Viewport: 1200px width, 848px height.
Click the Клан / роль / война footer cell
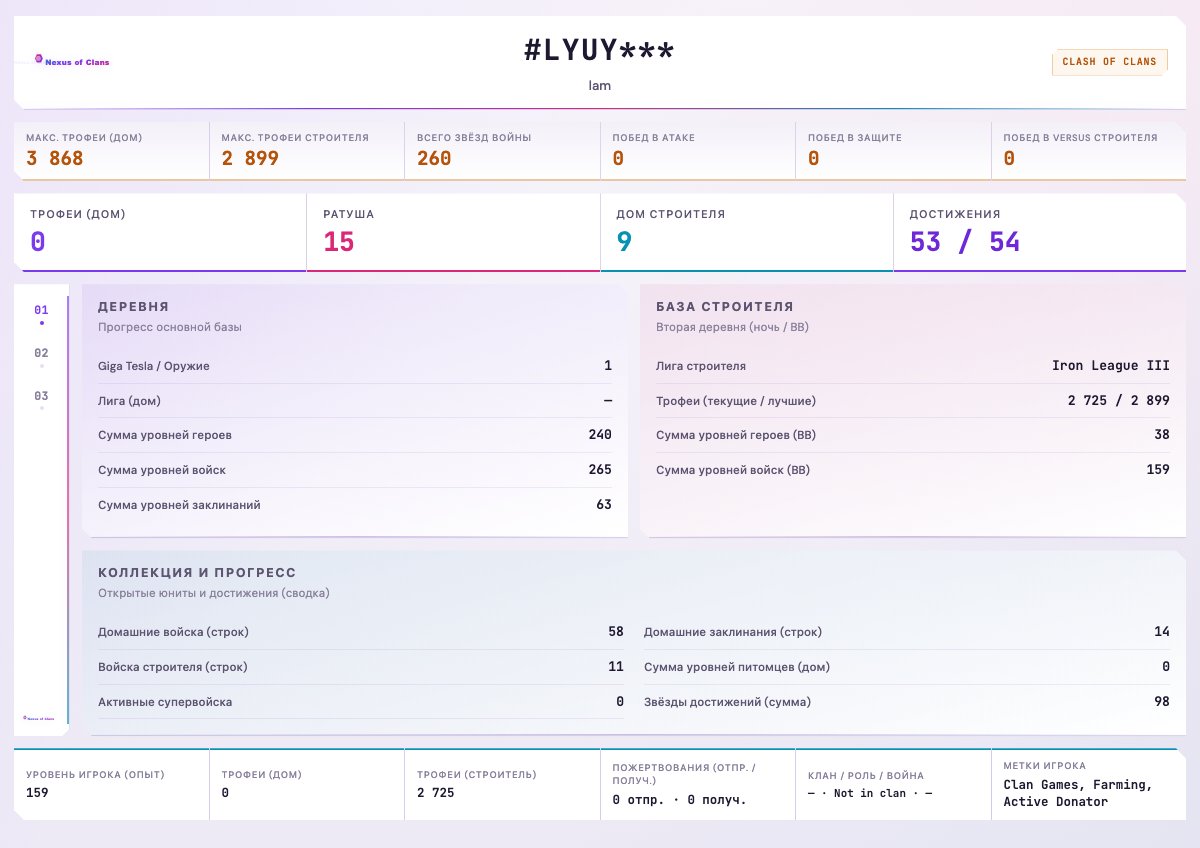tap(893, 785)
